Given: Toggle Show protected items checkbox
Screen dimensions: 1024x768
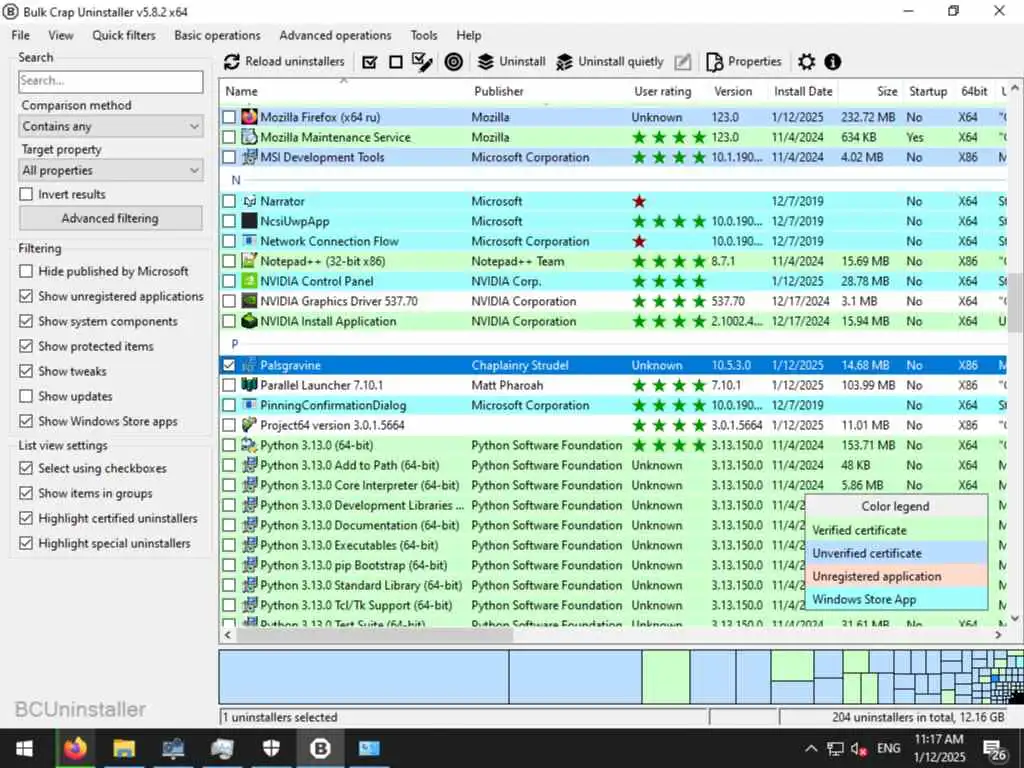Looking at the screenshot, I should [26, 346].
